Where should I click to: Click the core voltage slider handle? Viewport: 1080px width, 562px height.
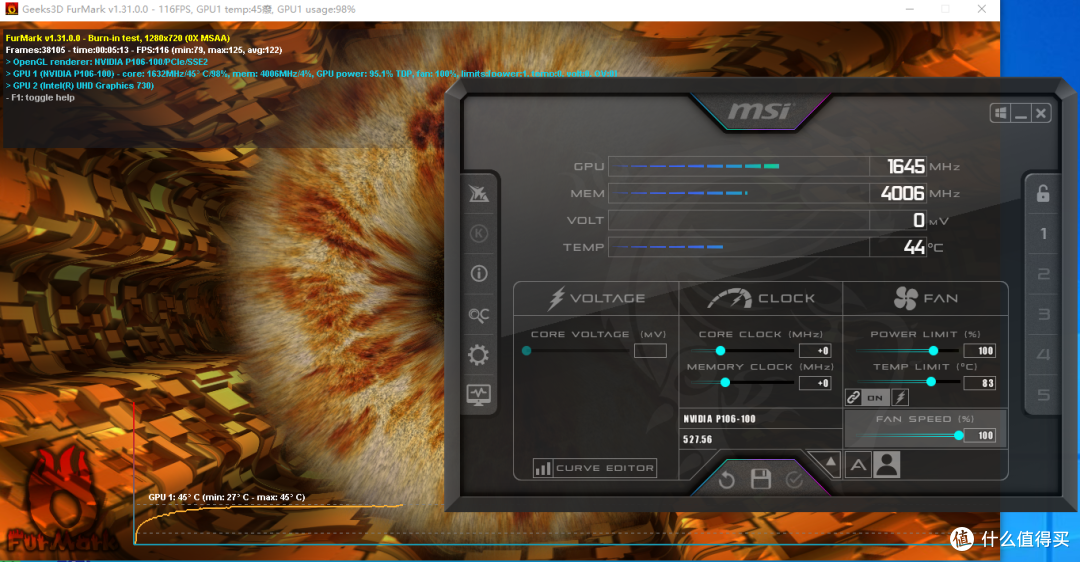[x=527, y=351]
